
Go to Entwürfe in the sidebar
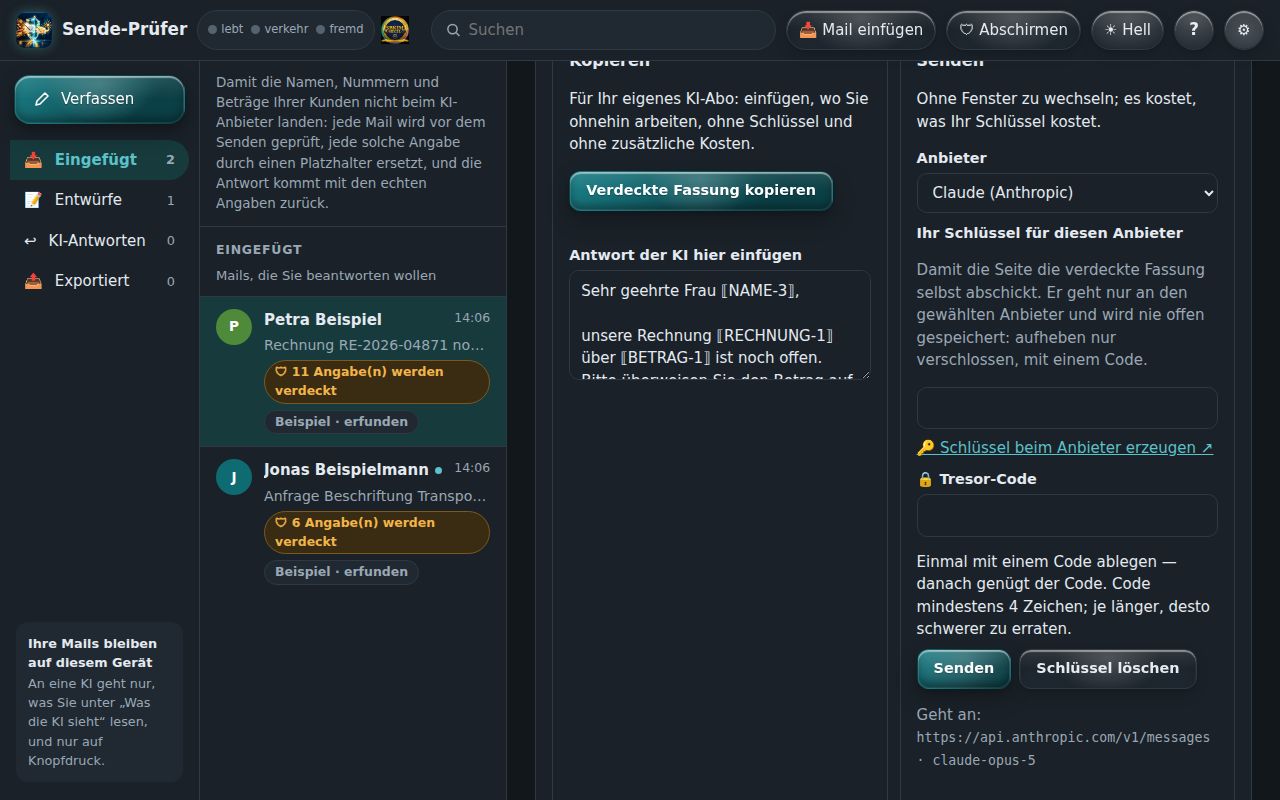point(99,200)
